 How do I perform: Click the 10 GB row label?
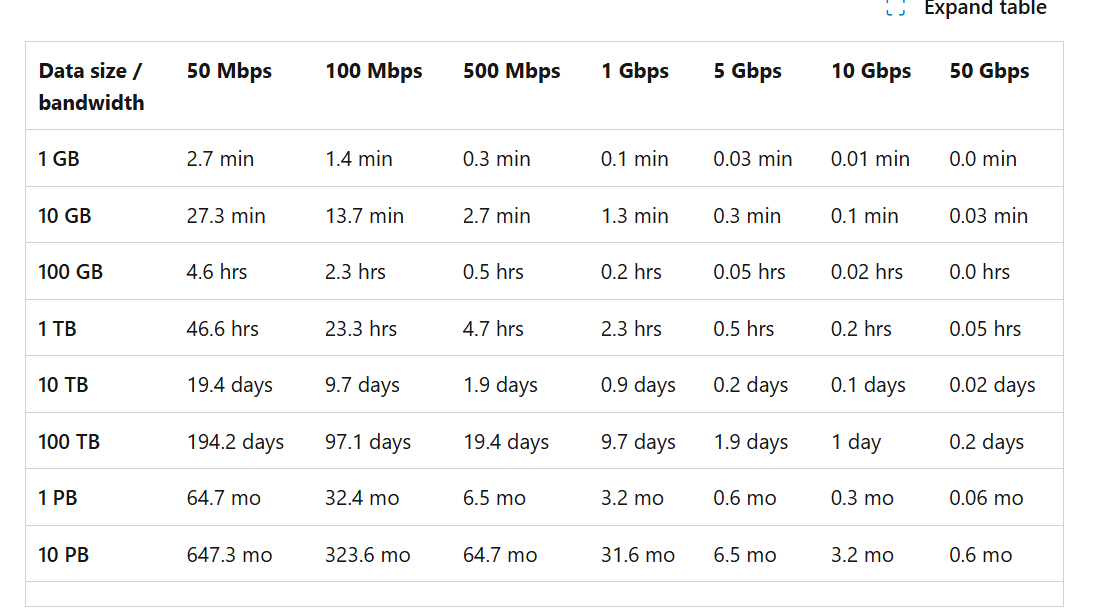coord(65,216)
